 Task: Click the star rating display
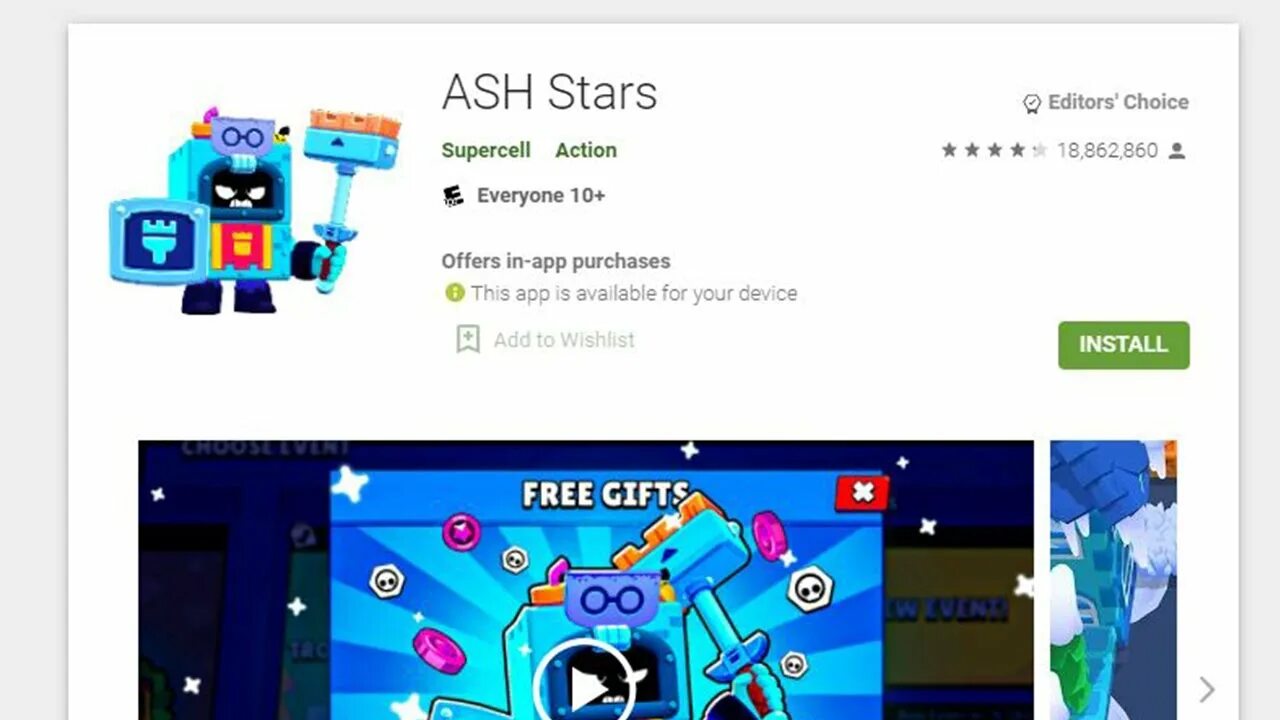994,150
